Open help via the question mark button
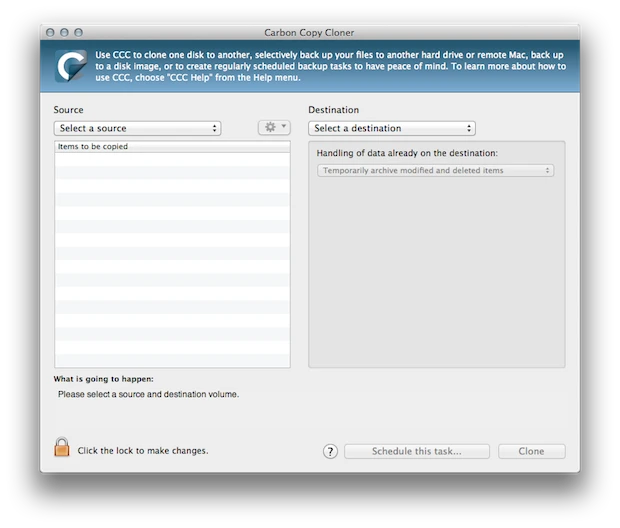 click(x=330, y=451)
